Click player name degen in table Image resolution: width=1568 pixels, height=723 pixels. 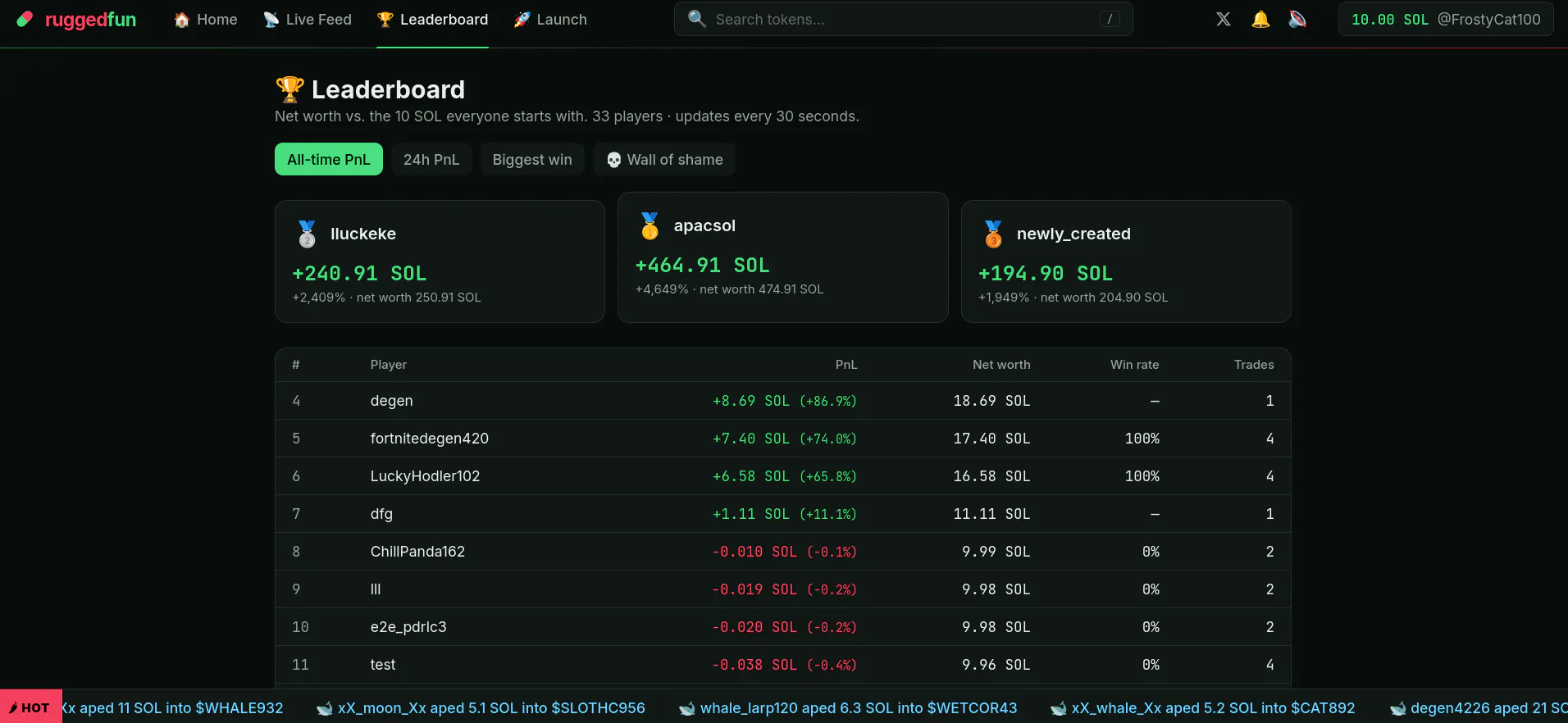tap(391, 401)
